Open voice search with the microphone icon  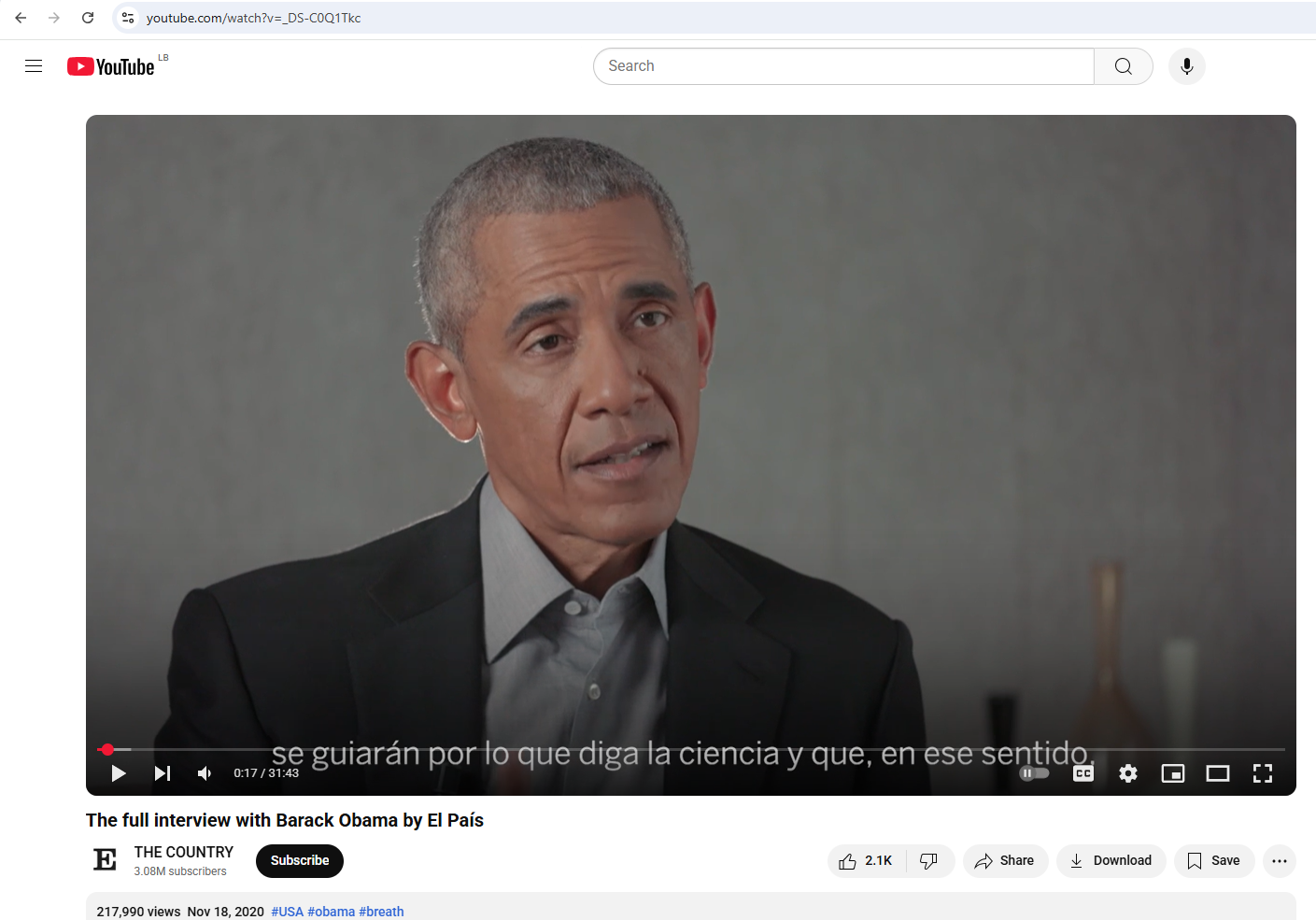[1186, 65]
